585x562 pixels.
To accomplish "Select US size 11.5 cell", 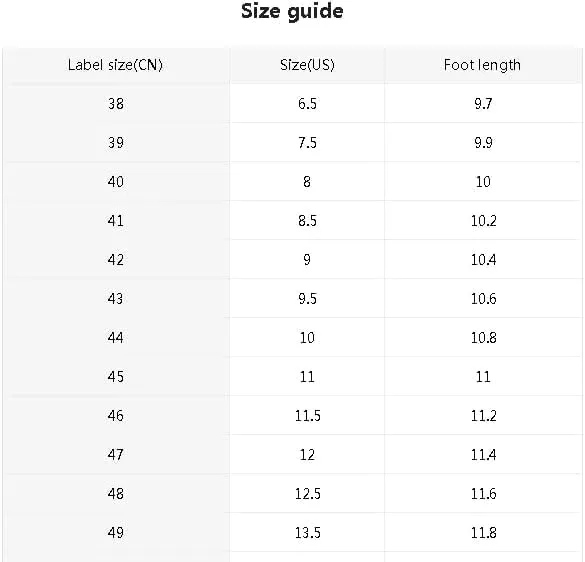I will pos(307,416).
